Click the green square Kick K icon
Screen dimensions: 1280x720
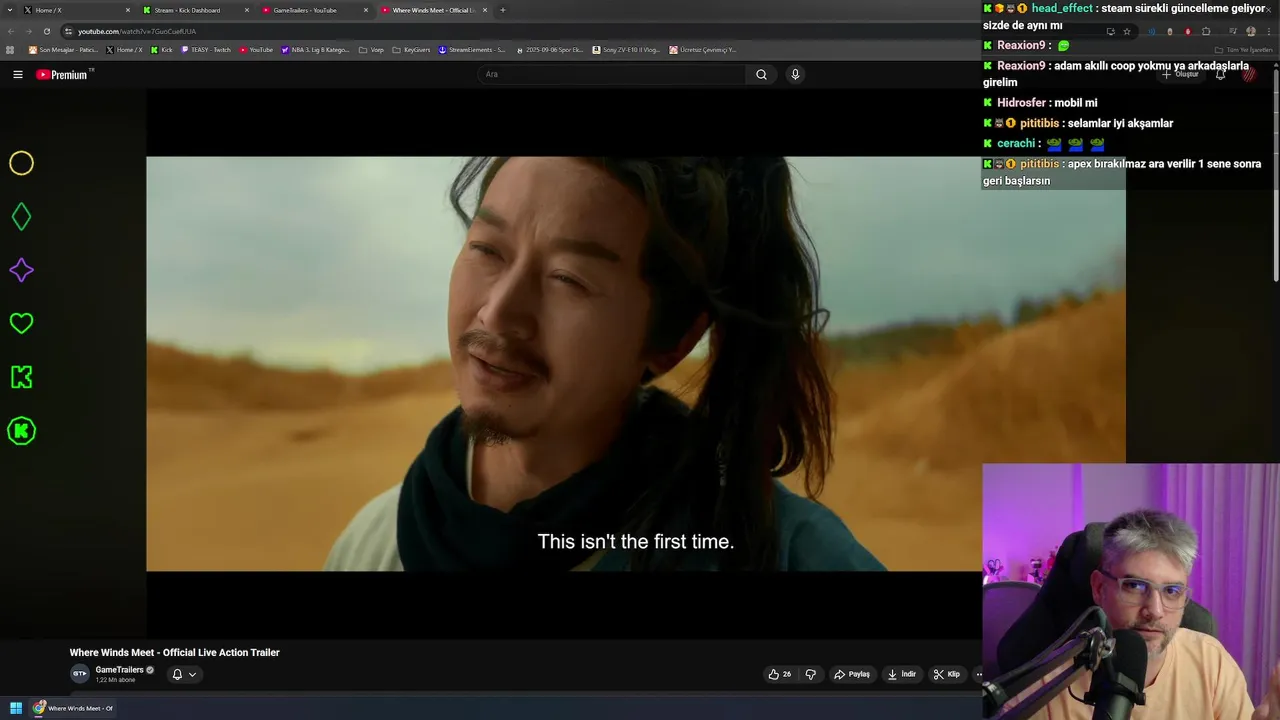point(21,377)
